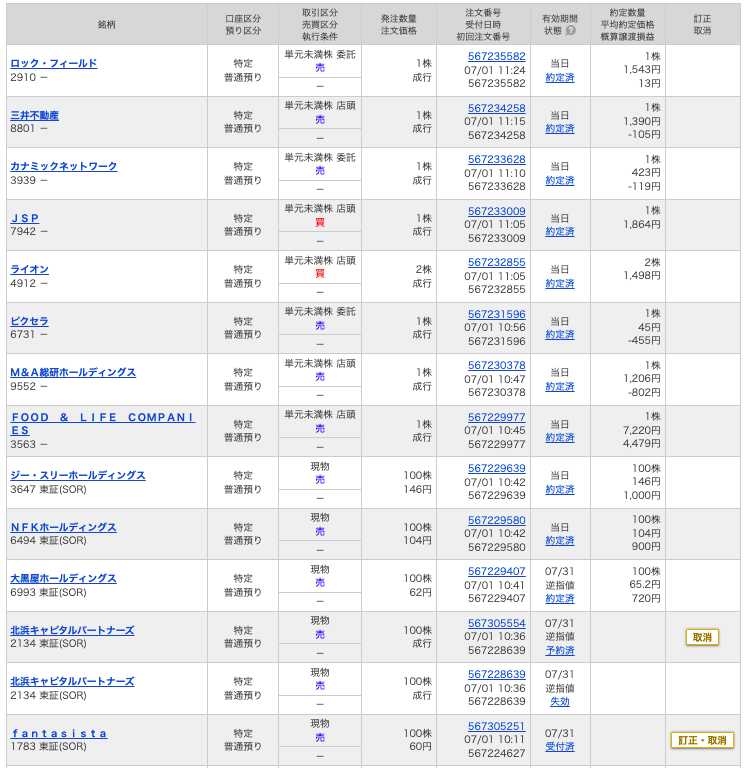Select the 発注数量 注文価格 column header
The height and width of the screenshot is (768, 746).
(x=399, y=24)
